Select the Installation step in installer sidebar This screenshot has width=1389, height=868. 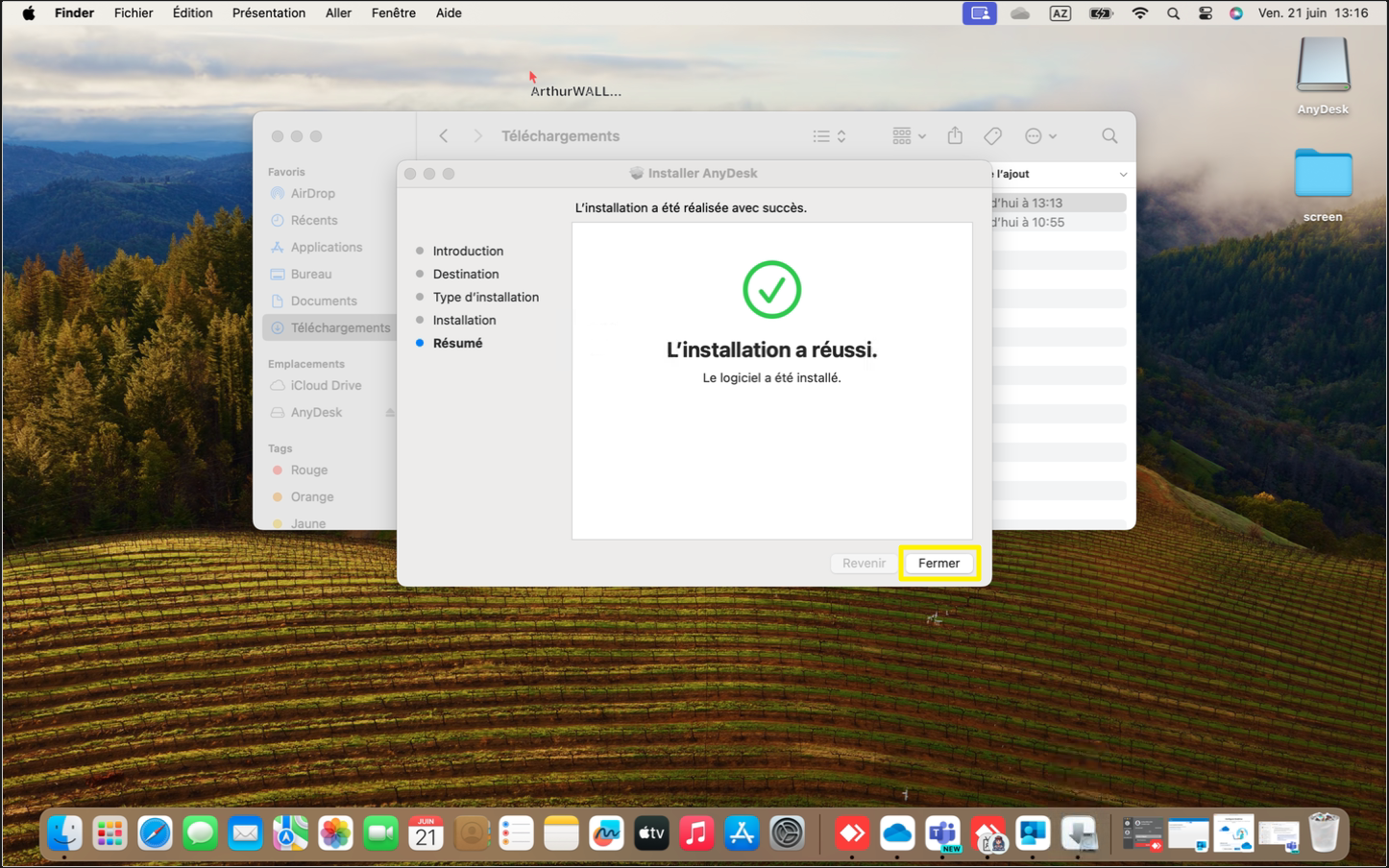[464, 320]
